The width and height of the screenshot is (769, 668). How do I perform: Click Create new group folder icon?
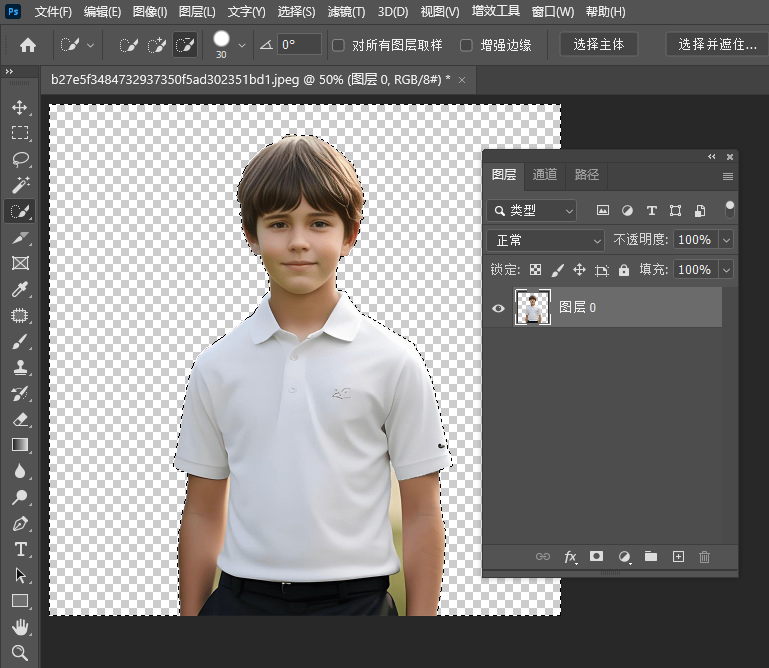click(651, 556)
